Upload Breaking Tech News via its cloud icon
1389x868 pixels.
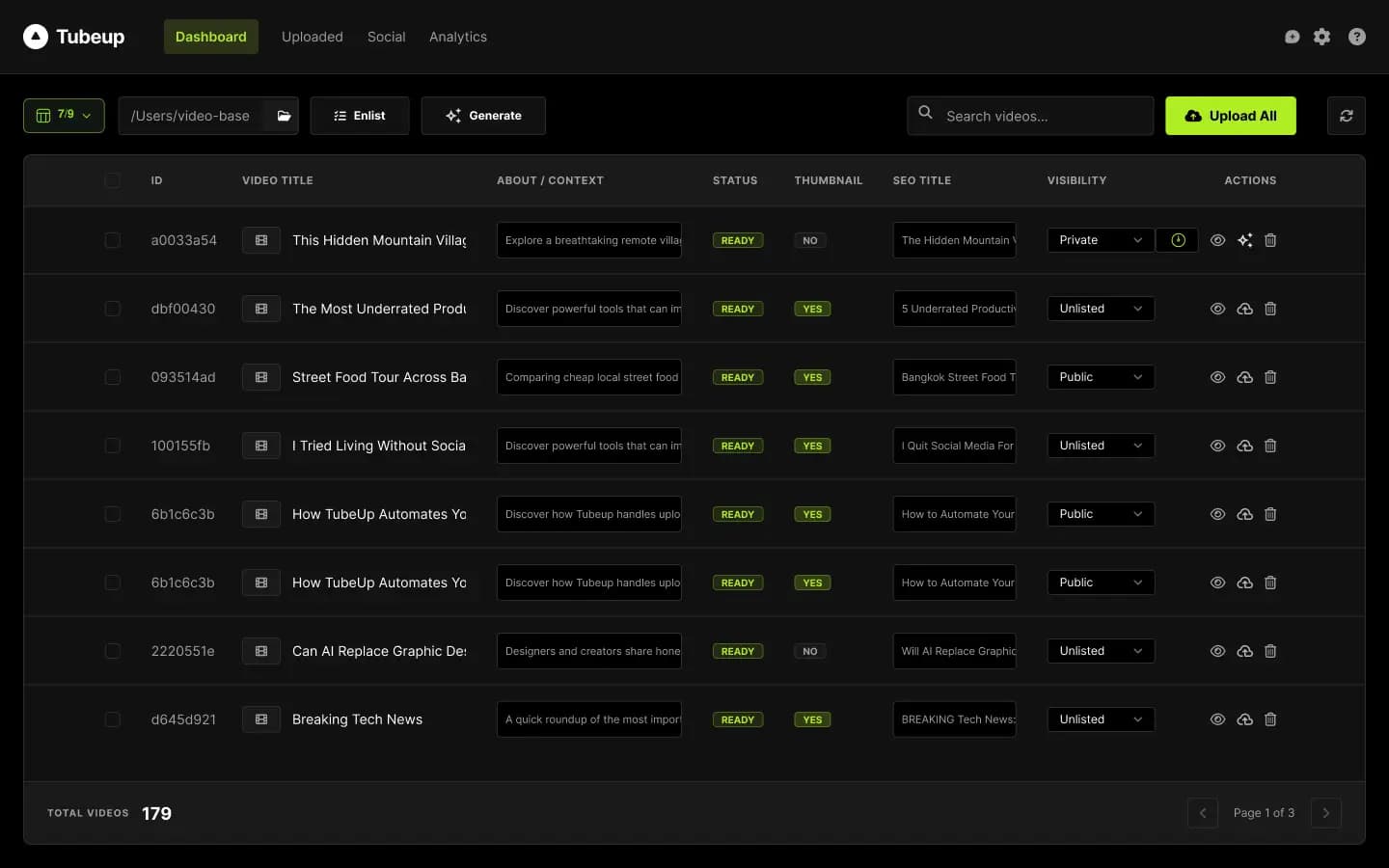(1245, 719)
